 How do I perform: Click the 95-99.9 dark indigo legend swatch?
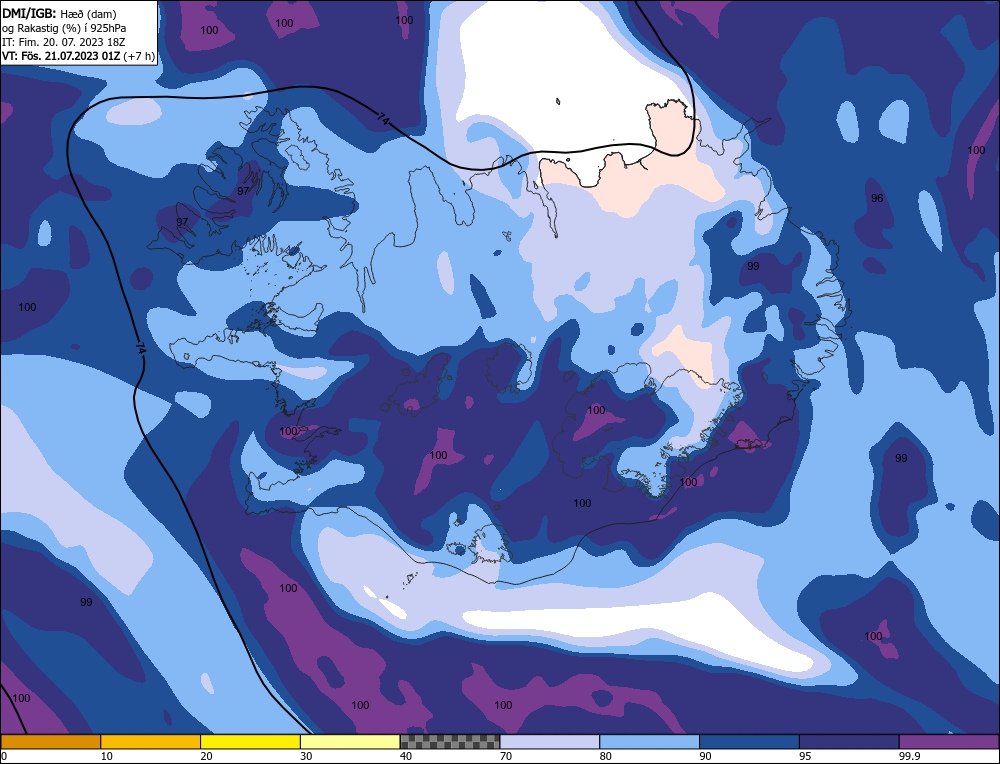(849, 741)
